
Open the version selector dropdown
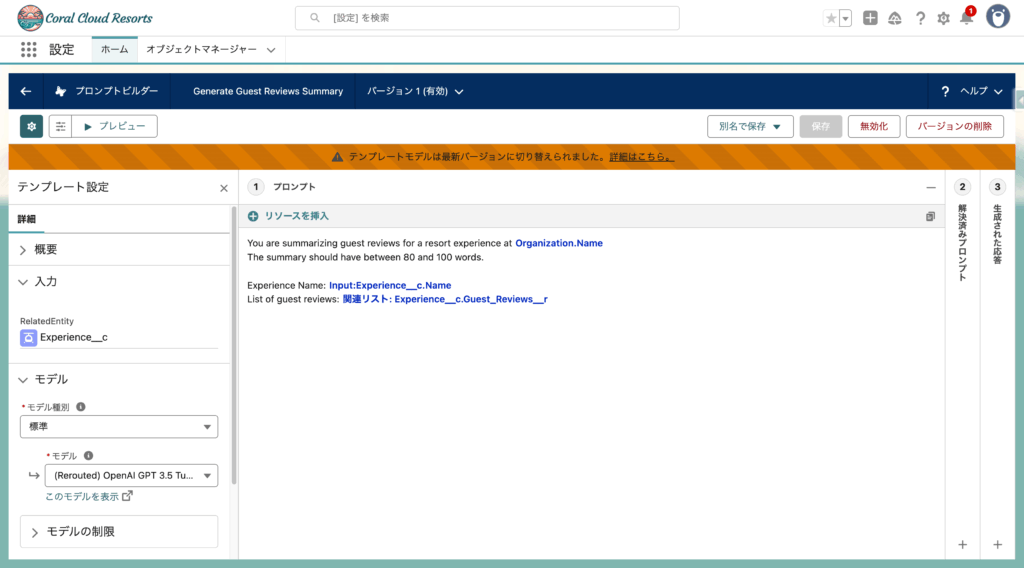click(x=415, y=91)
